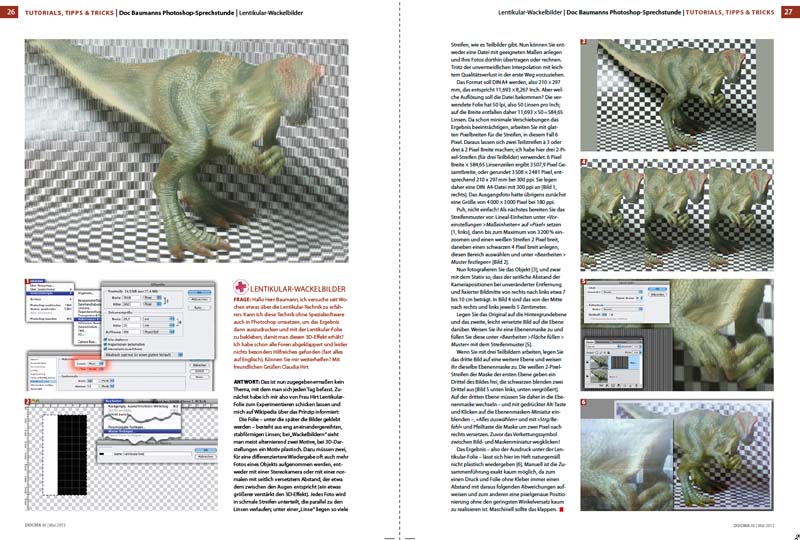Click page number 27
Screen dimensions: 800x540
[790, 12]
